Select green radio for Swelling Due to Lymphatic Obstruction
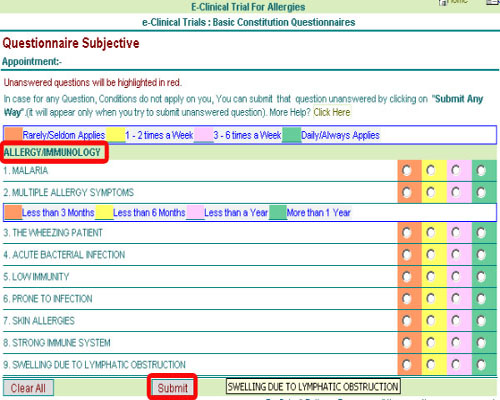The width and height of the screenshot is (500, 400). click(481, 365)
